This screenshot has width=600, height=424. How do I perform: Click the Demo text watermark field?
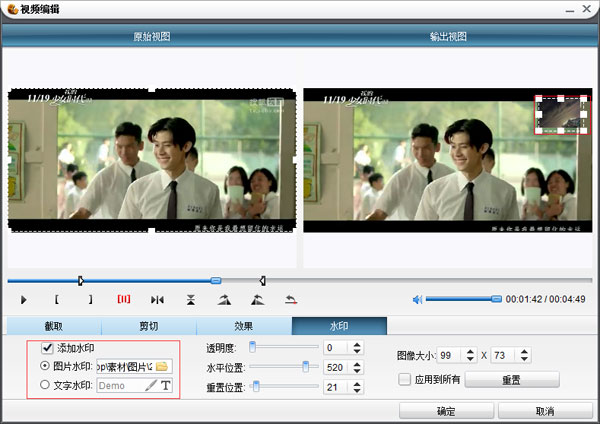pyautogui.click(x=121, y=385)
